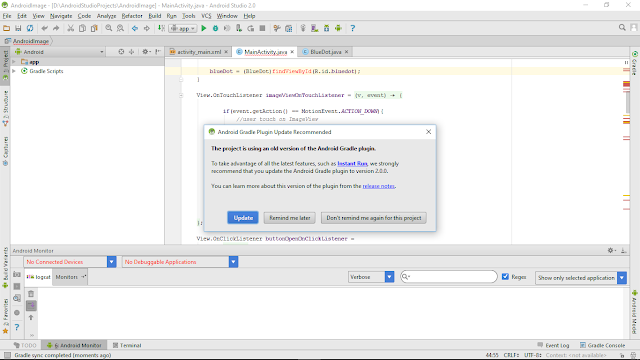The image size is (640, 360).
Task: Click the Back navigation arrow
Action: (135, 28)
